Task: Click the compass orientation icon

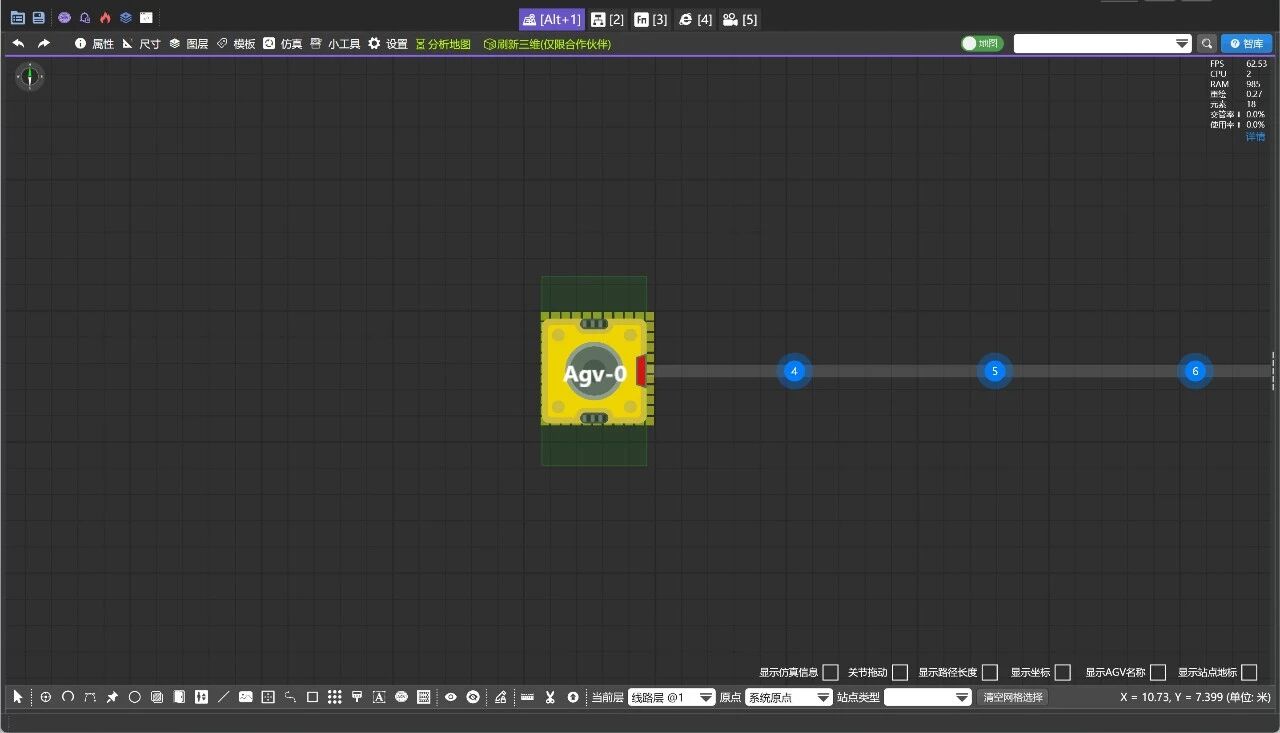Action: click(30, 76)
